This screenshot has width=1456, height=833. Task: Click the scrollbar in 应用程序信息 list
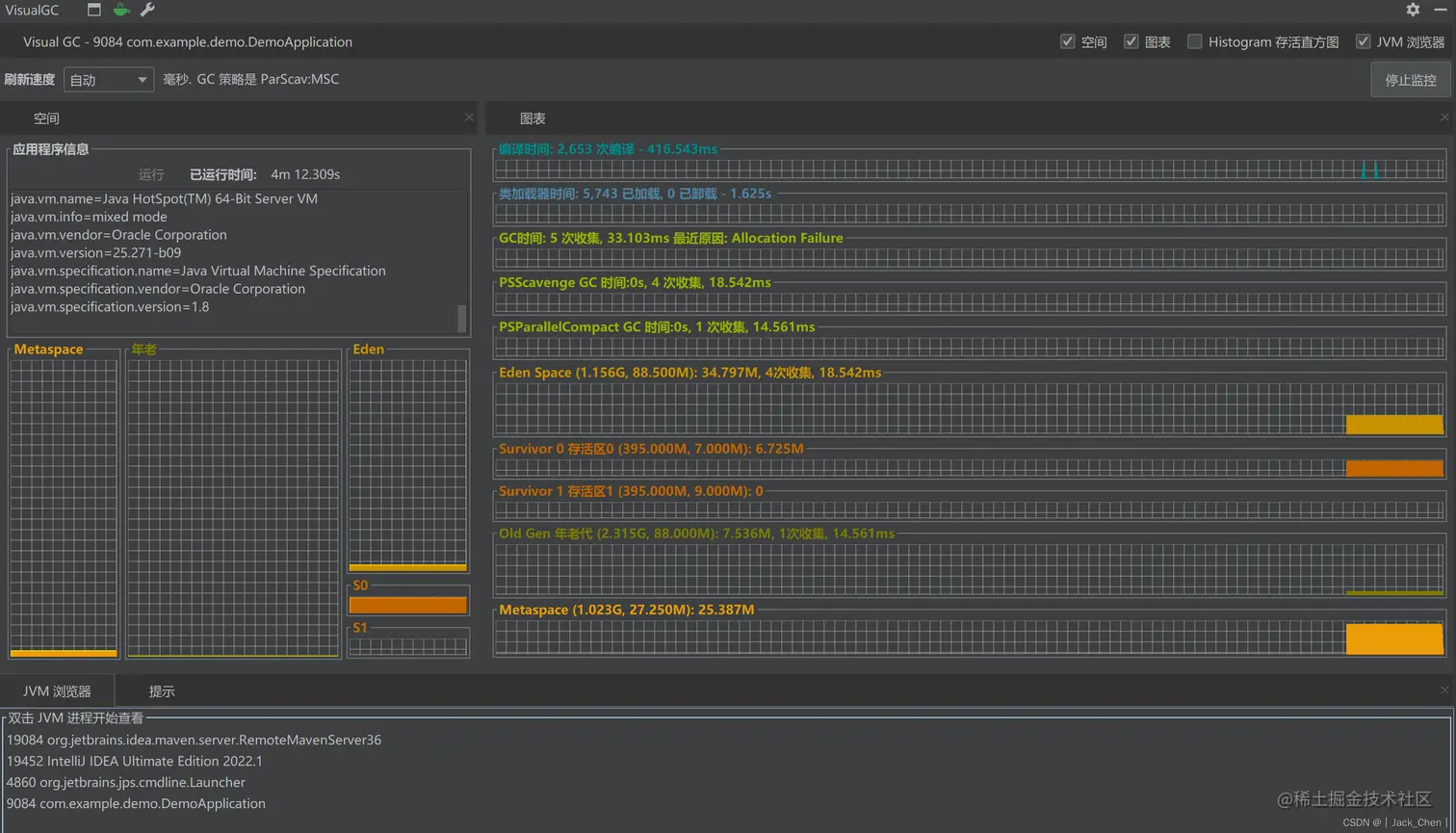click(461, 318)
